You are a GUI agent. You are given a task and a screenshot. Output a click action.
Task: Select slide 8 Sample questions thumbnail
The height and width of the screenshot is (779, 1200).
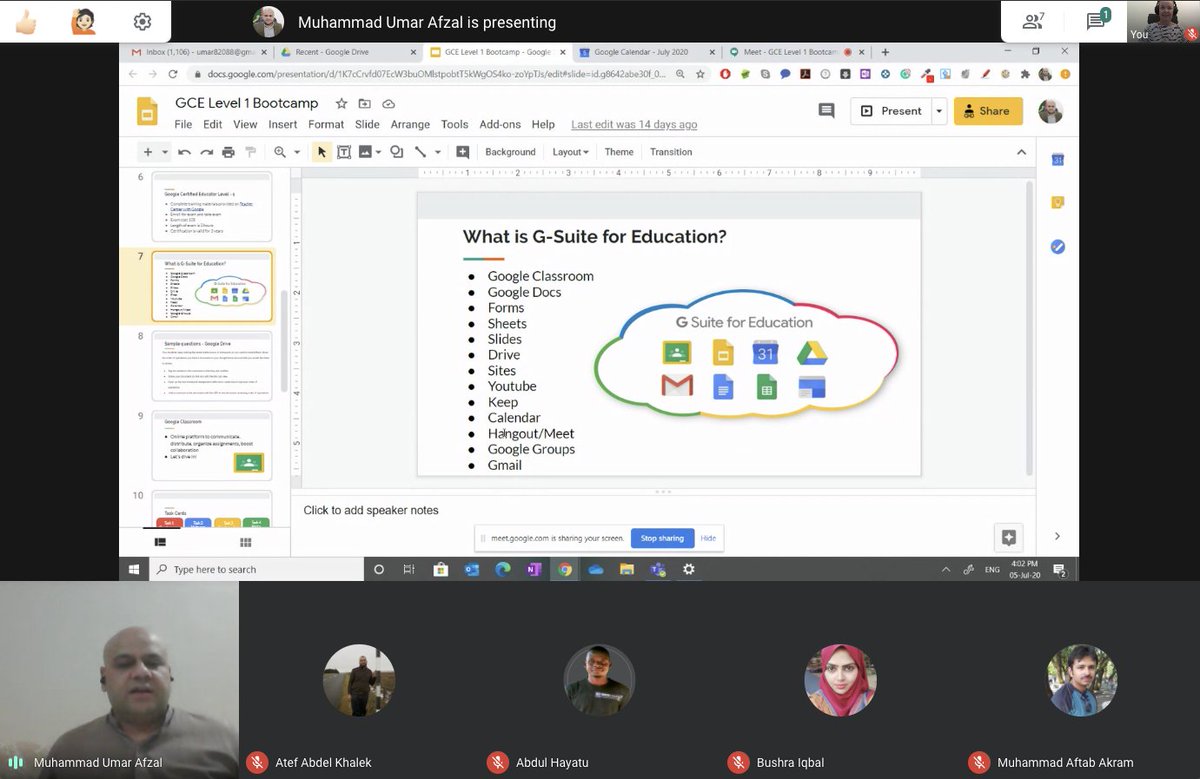click(x=212, y=366)
